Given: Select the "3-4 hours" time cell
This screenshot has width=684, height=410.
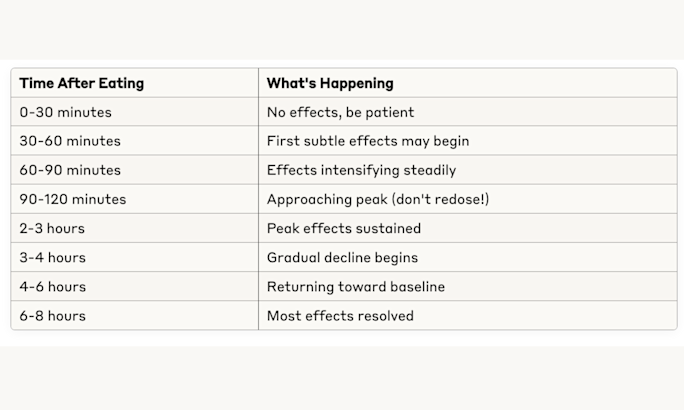Looking at the screenshot, I should (52, 257).
